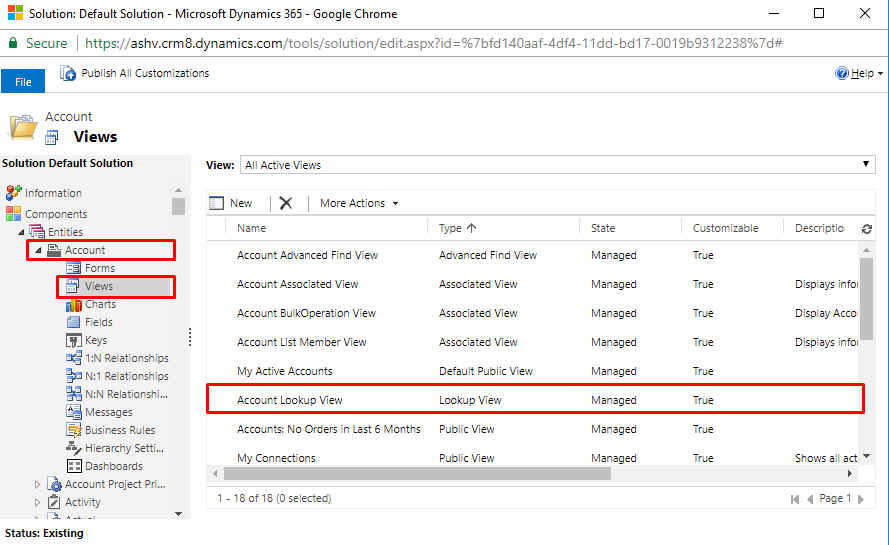Click the Business Rules icon
889x545 pixels.
pos(74,430)
